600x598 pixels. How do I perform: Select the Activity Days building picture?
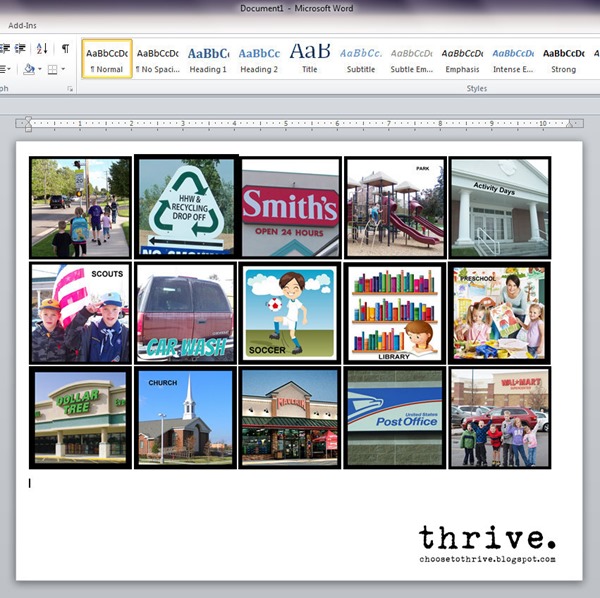pos(500,208)
